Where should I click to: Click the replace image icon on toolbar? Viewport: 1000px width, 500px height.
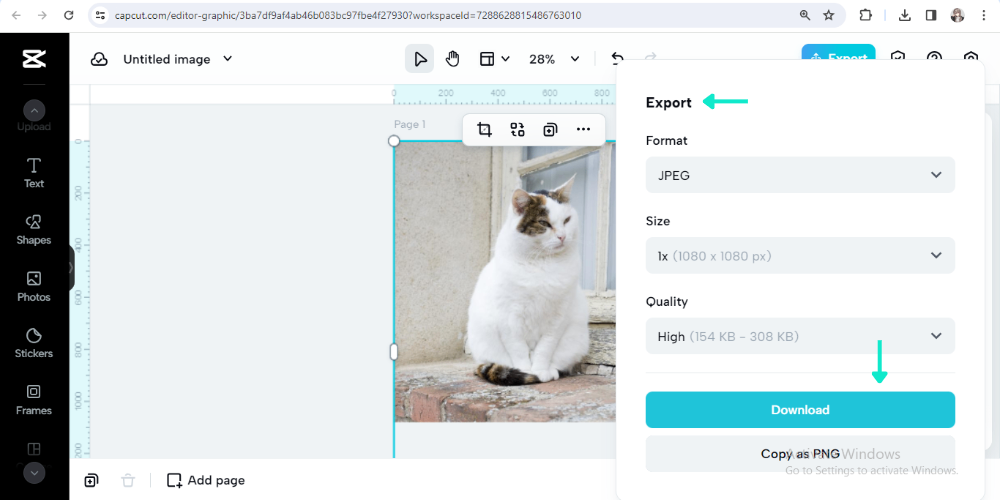tap(517, 130)
